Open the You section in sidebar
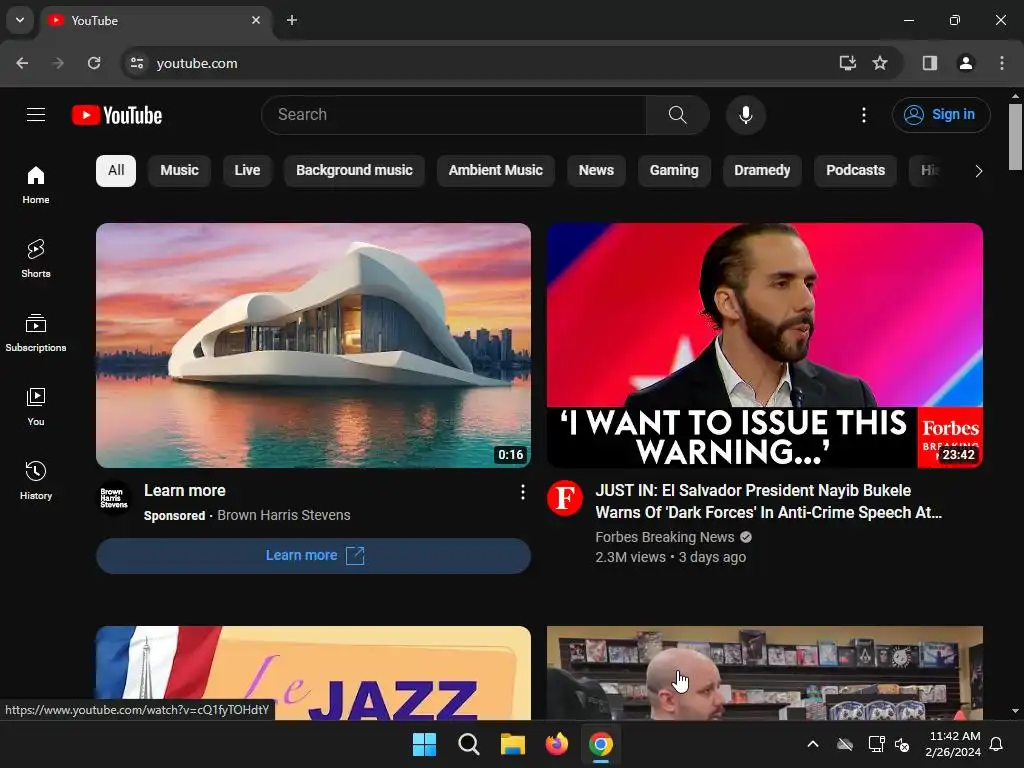Image resolution: width=1024 pixels, height=768 pixels. tap(36, 406)
